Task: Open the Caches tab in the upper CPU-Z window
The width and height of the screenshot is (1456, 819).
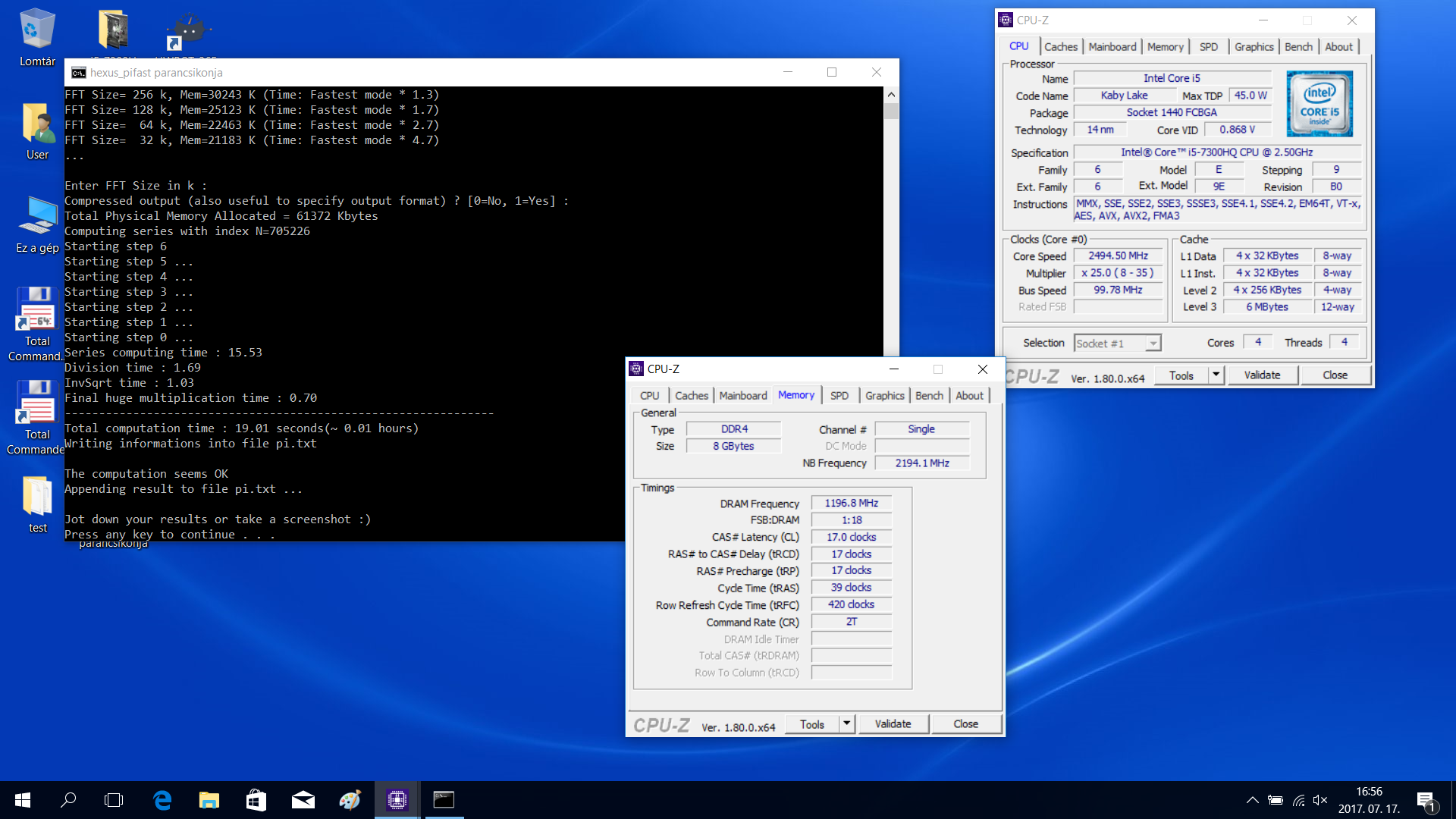Action: (1060, 47)
